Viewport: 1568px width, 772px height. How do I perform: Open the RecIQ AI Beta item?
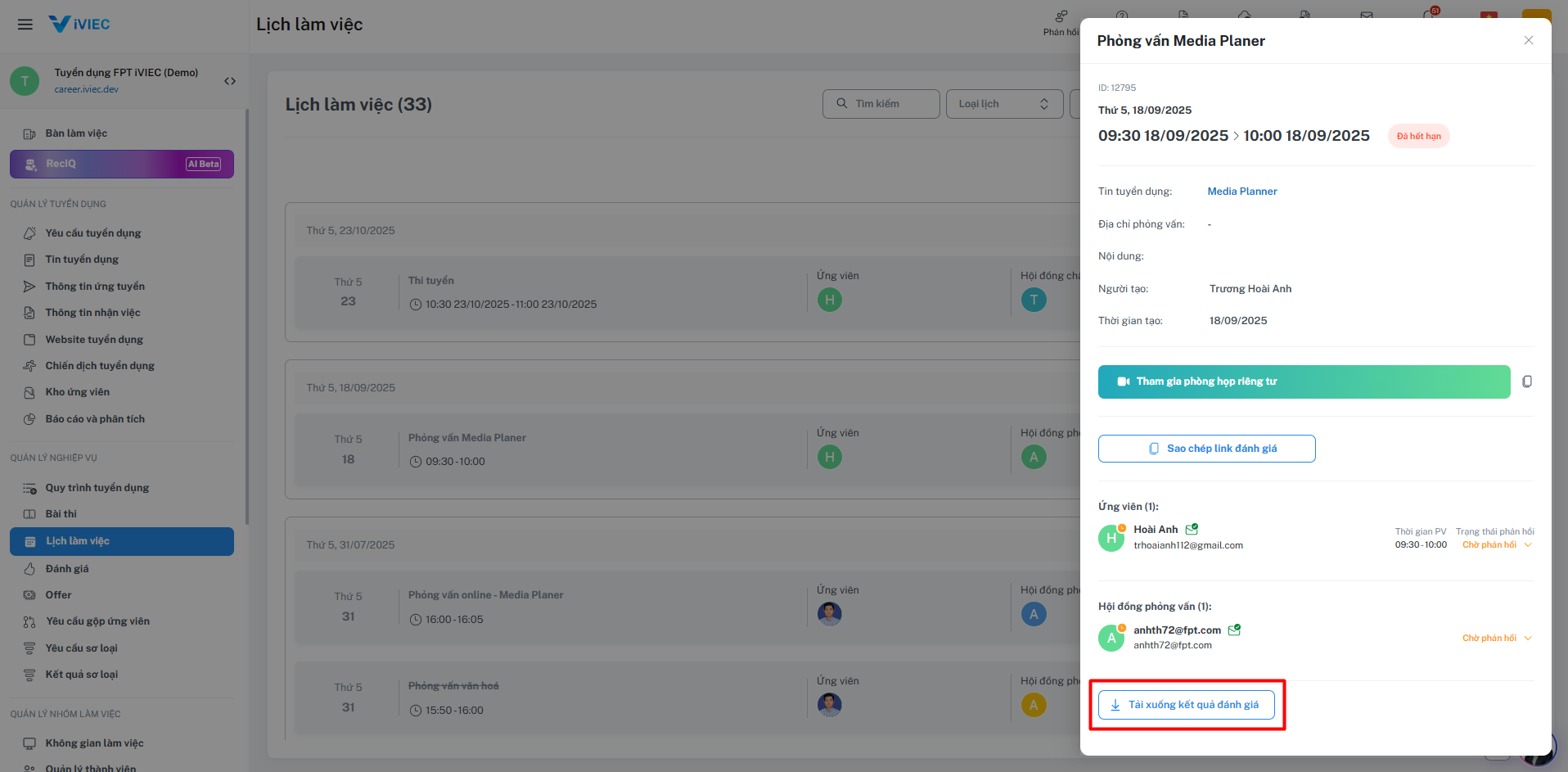(x=122, y=164)
